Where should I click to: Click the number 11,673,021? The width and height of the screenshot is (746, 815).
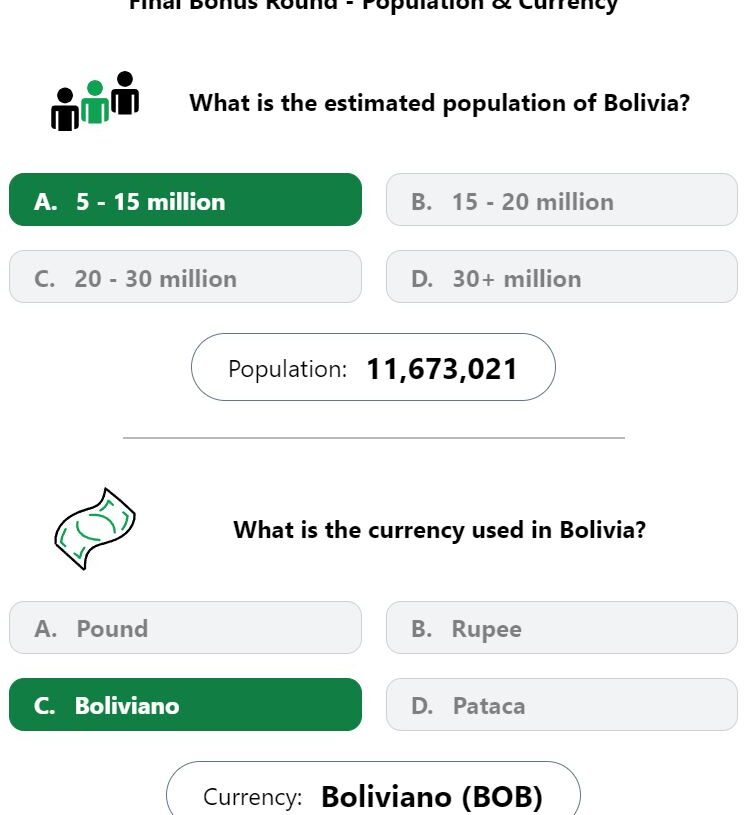pyautogui.click(x=442, y=369)
